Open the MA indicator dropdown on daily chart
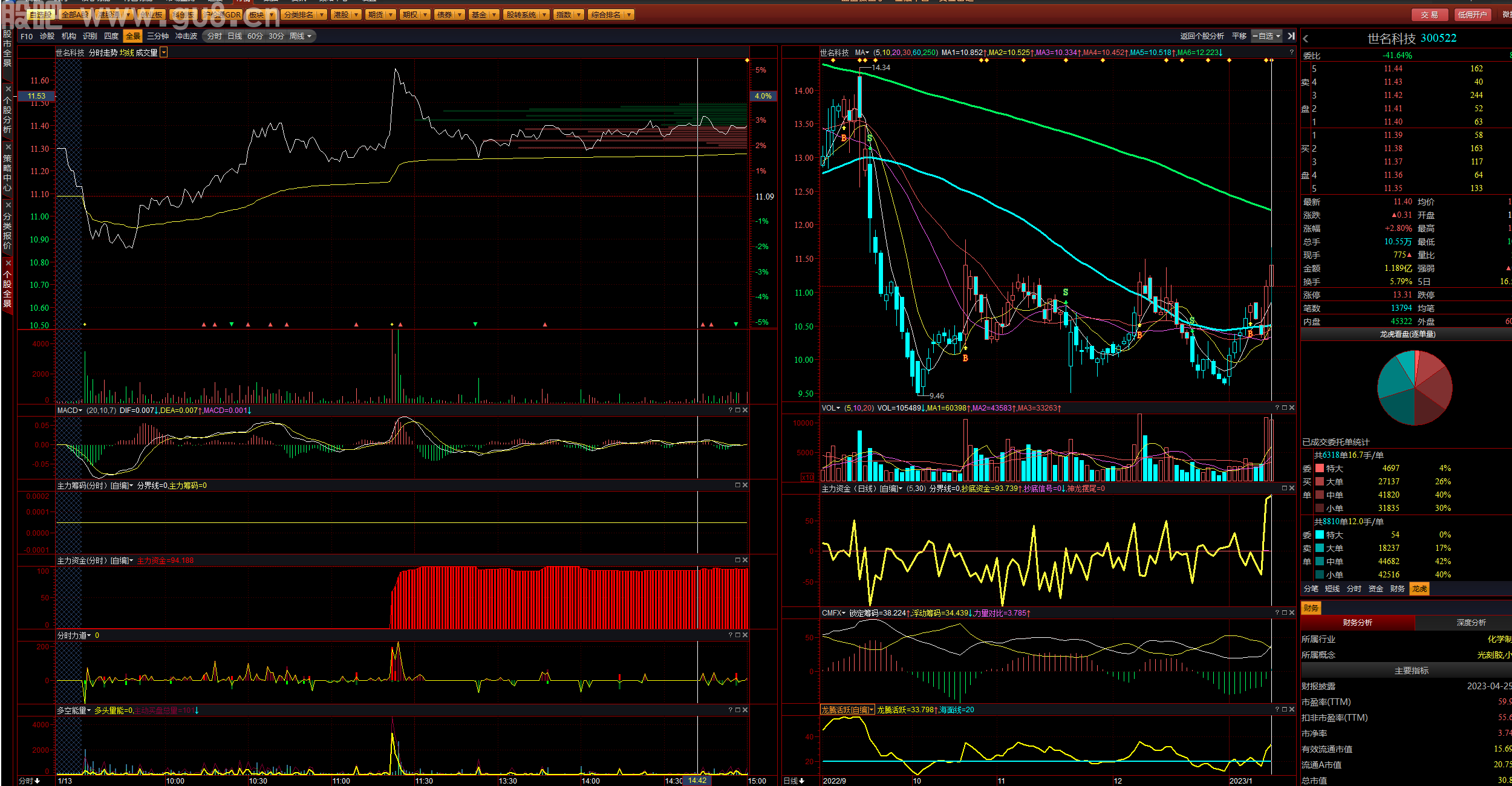 coord(862,53)
